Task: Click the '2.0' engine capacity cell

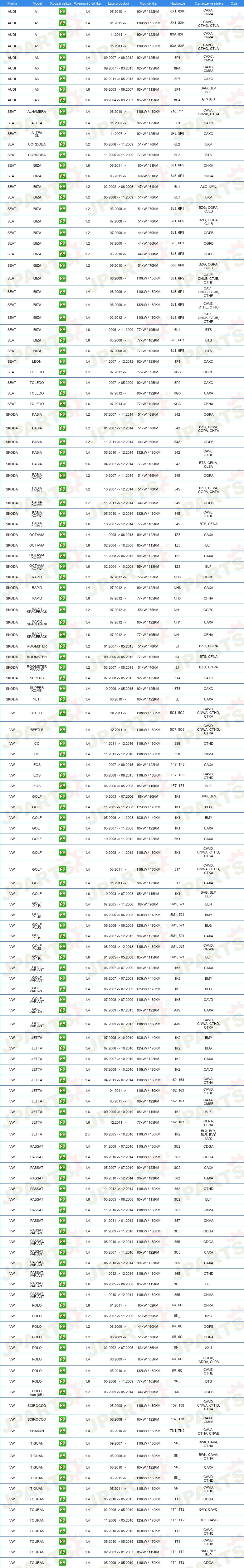Action: [x=87, y=1135]
